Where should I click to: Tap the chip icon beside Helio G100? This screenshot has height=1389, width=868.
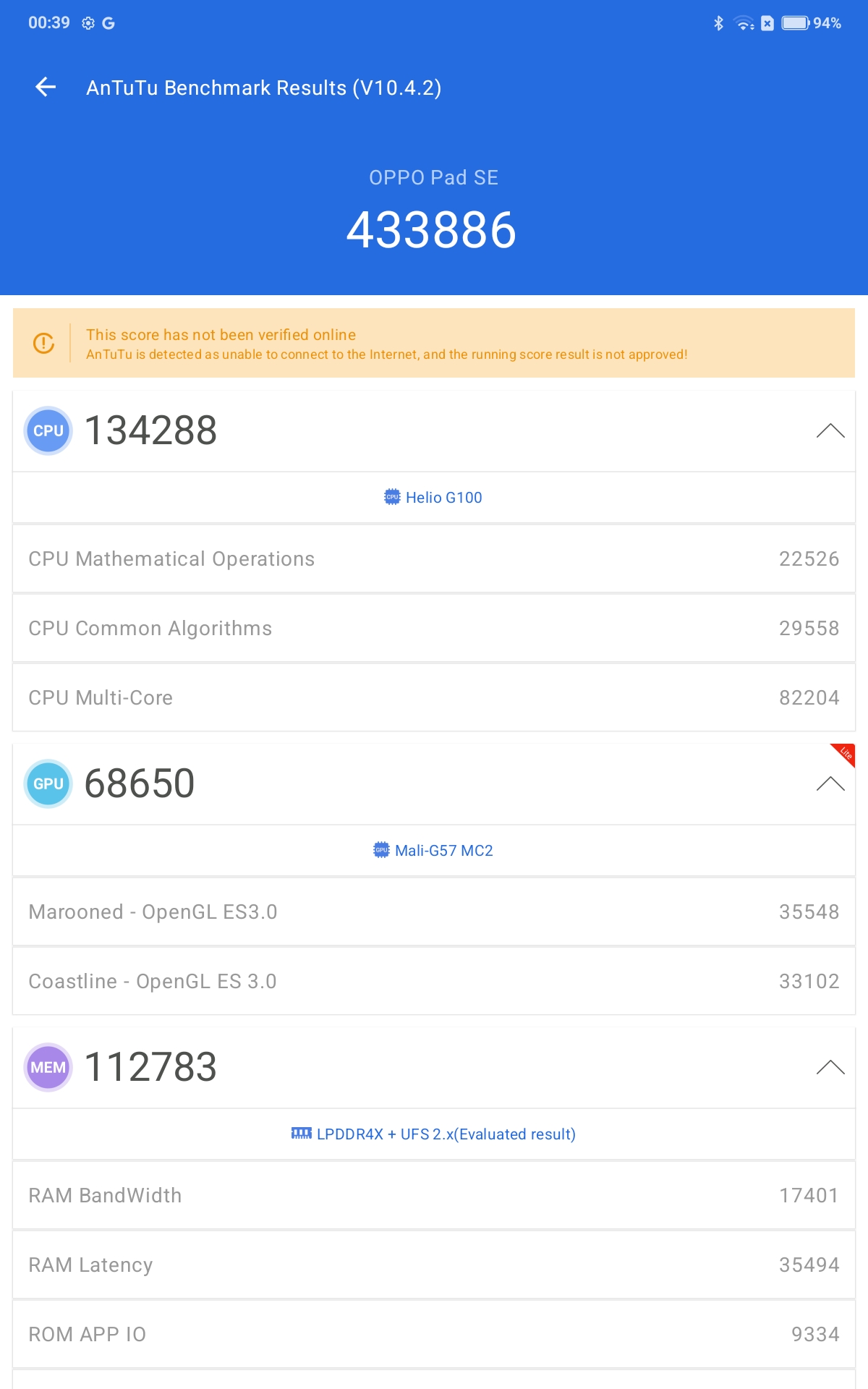pos(392,497)
